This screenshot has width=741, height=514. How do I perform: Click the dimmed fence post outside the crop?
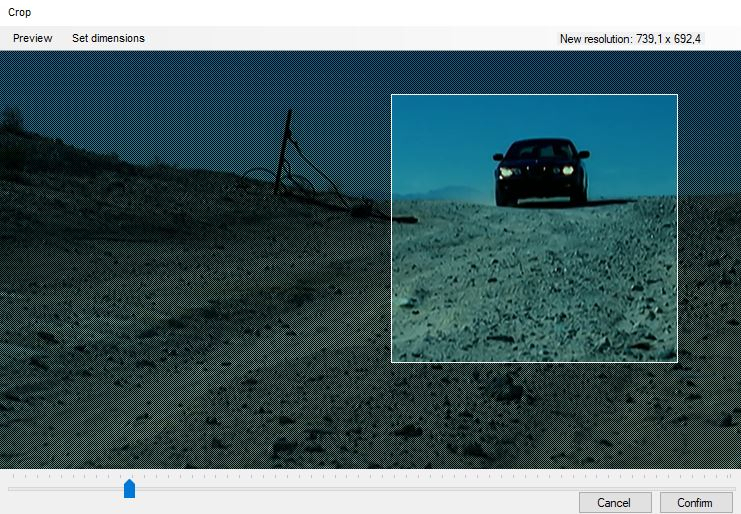point(283,152)
